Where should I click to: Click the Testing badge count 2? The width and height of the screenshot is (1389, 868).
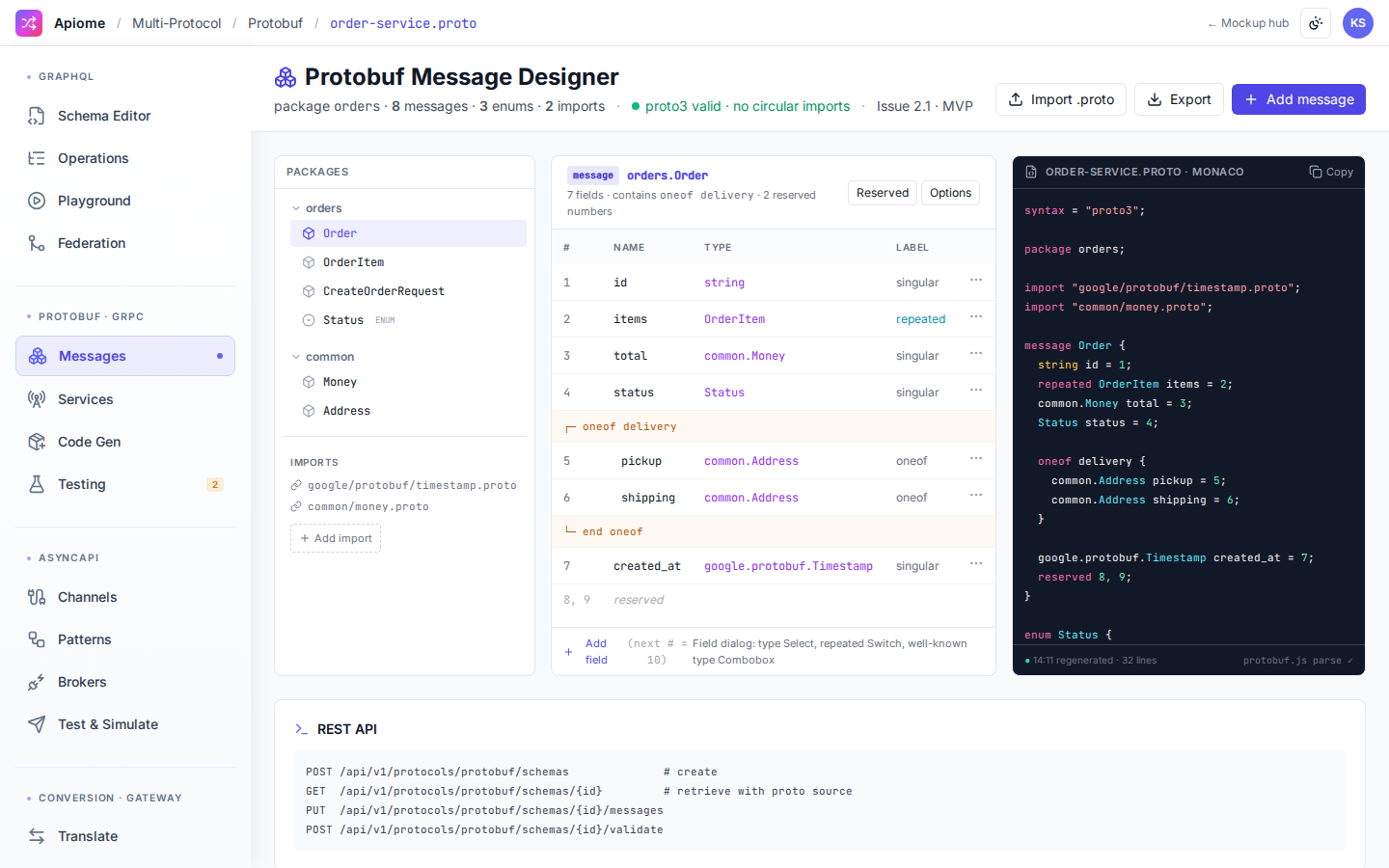(215, 484)
